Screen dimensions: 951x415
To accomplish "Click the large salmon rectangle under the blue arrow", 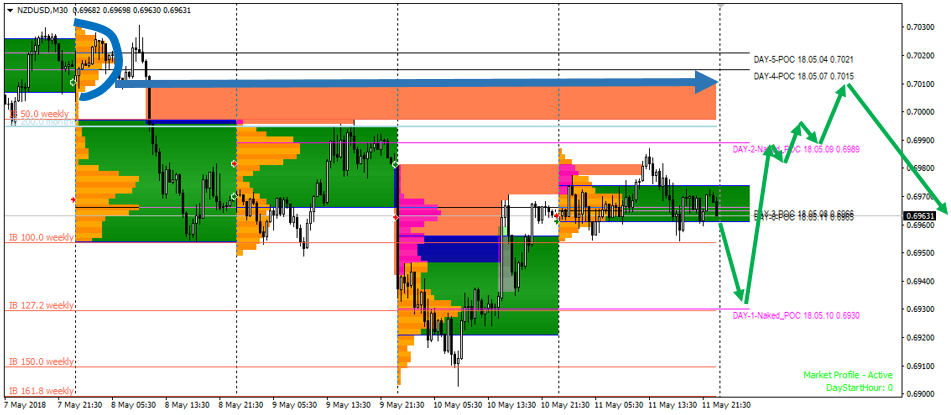I will 430,105.
